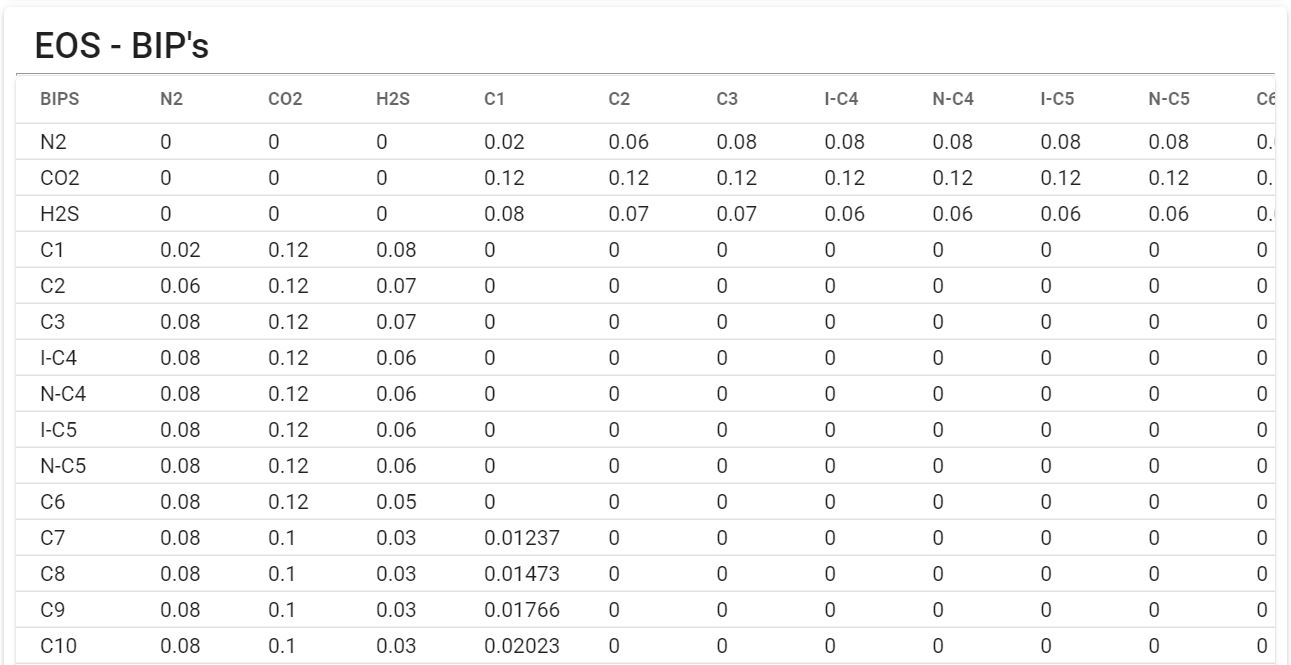Click the I-C4 column header
This screenshot has height=665, width=1291.
(x=841, y=99)
